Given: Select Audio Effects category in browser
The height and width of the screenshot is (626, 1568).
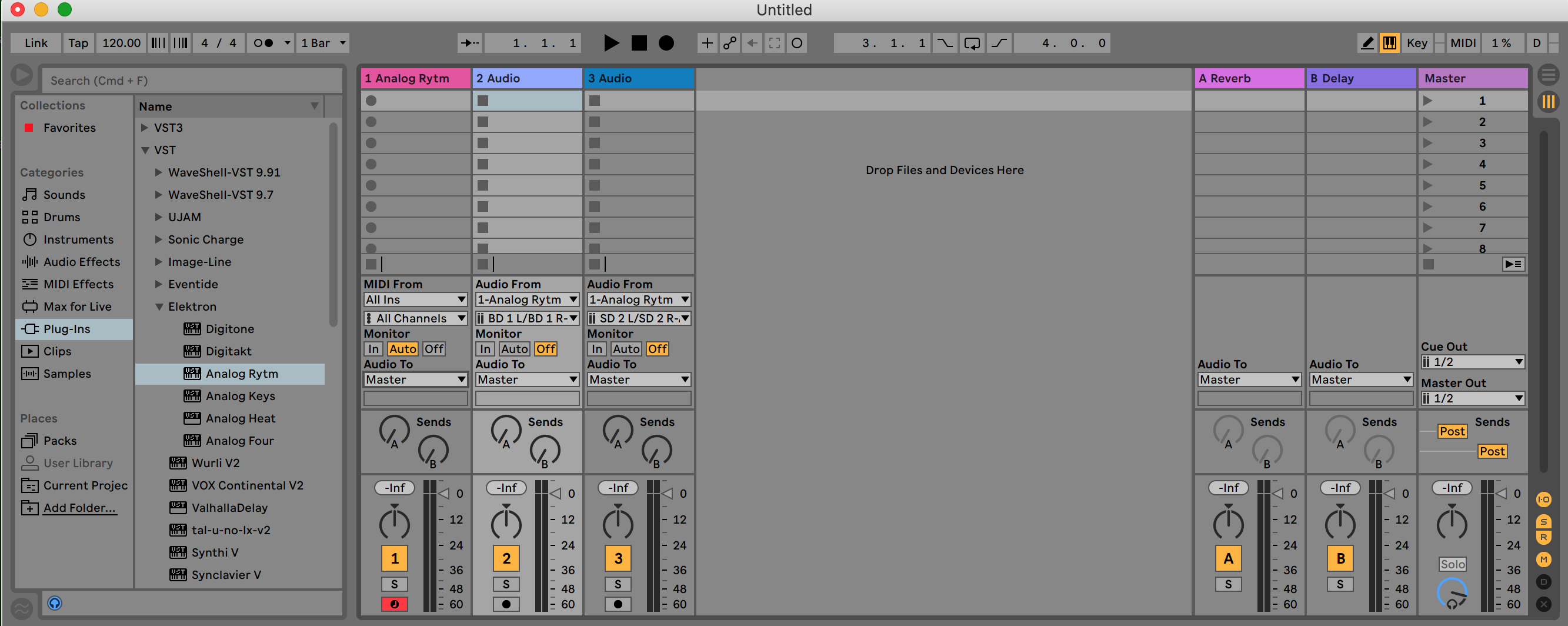Looking at the screenshot, I should 82,262.
